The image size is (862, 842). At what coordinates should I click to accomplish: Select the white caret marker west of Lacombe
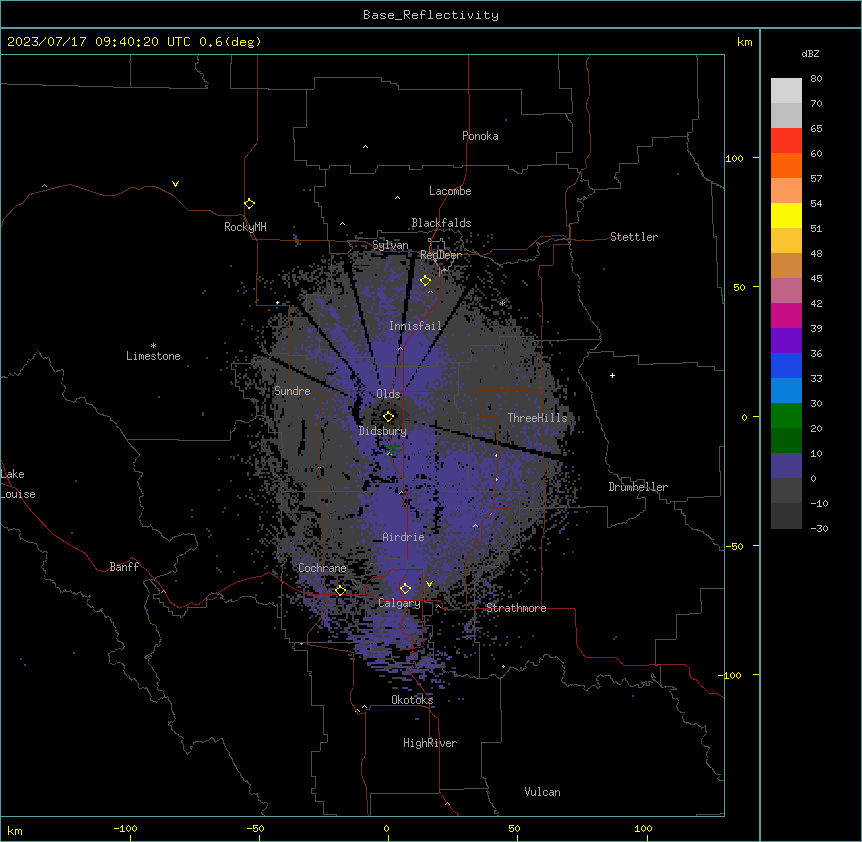coord(397,198)
